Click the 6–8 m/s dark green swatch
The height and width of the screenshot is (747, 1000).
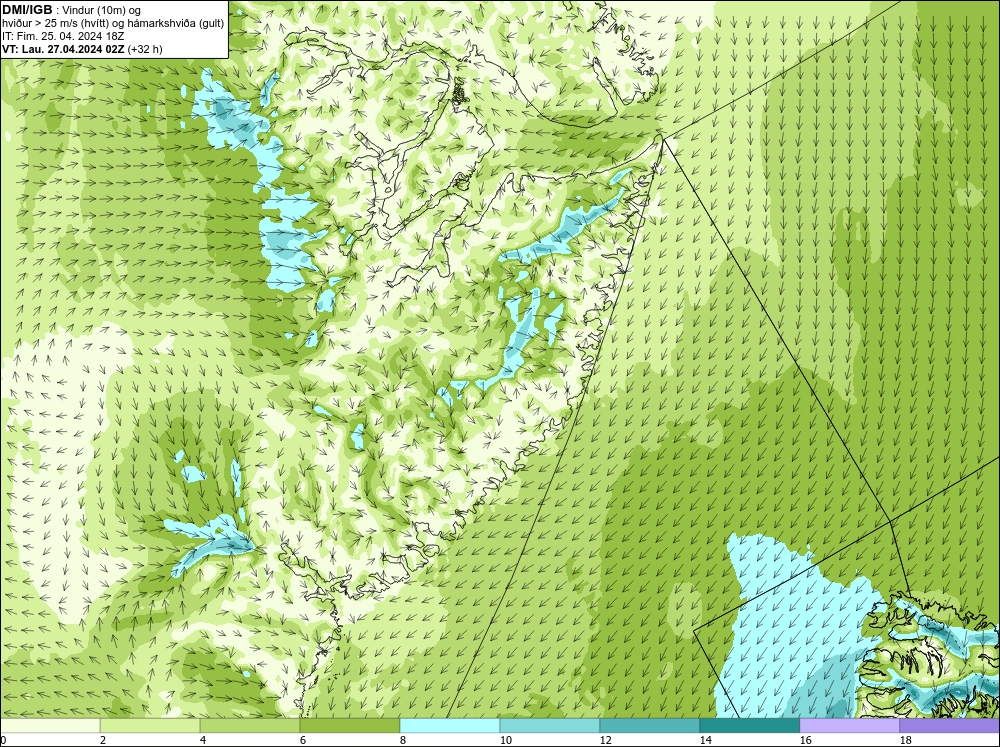click(349, 726)
